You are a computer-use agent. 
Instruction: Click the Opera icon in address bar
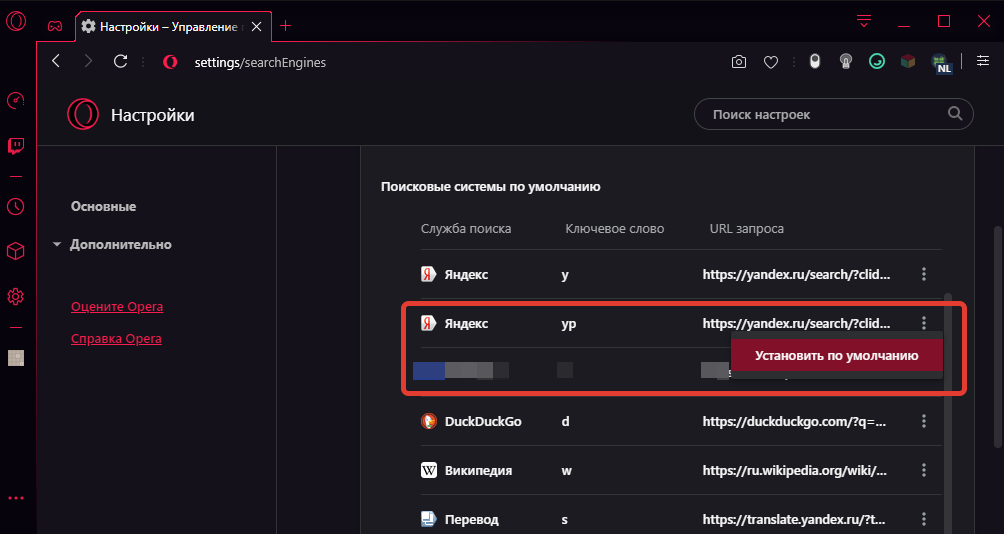(x=170, y=61)
